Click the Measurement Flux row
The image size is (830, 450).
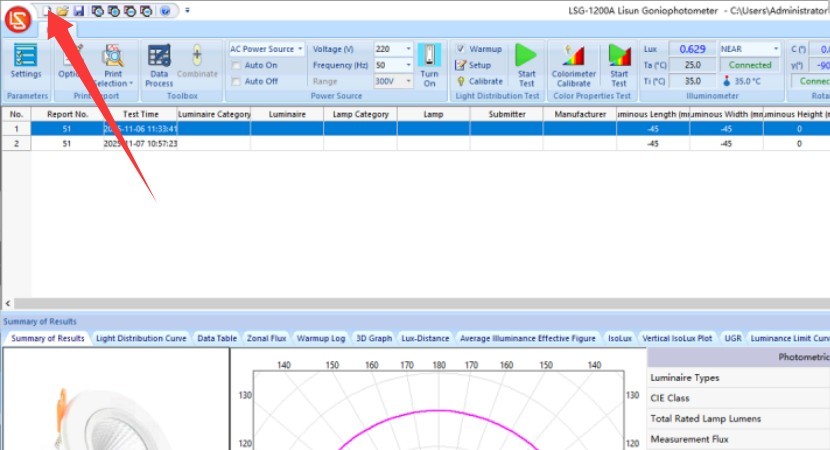tap(738, 439)
